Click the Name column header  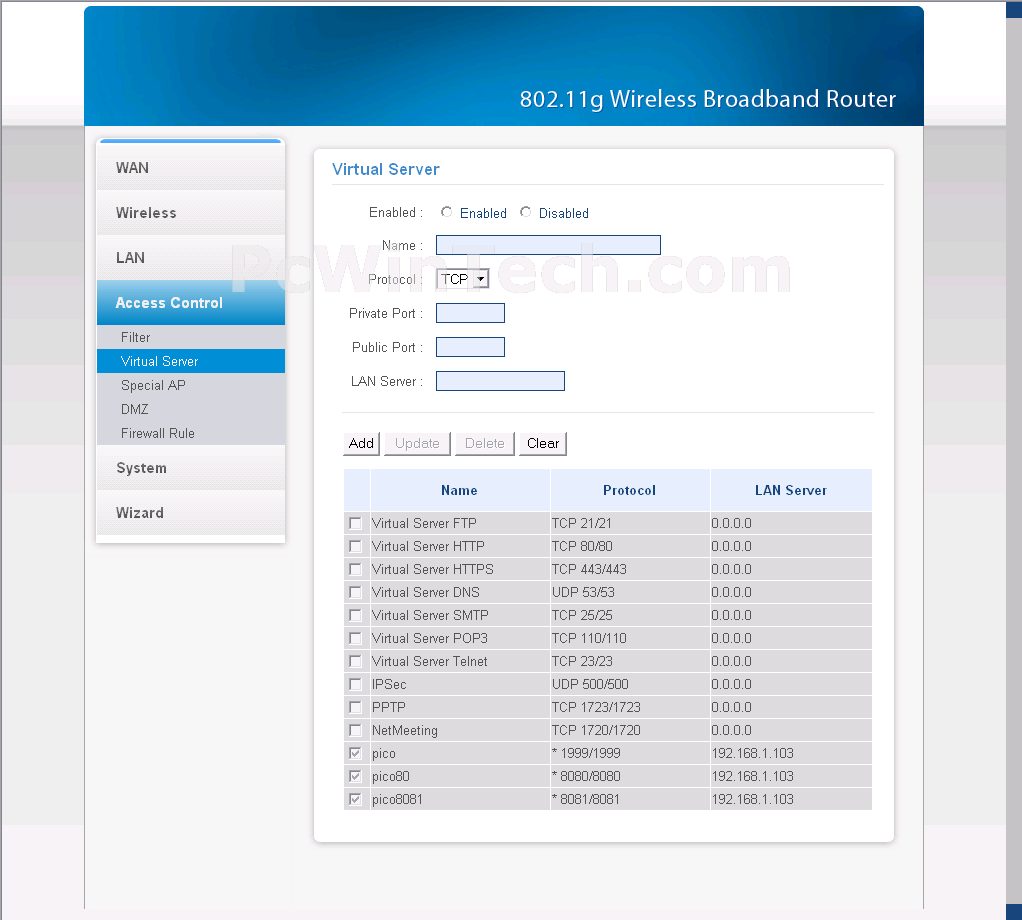(x=460, y=490)
